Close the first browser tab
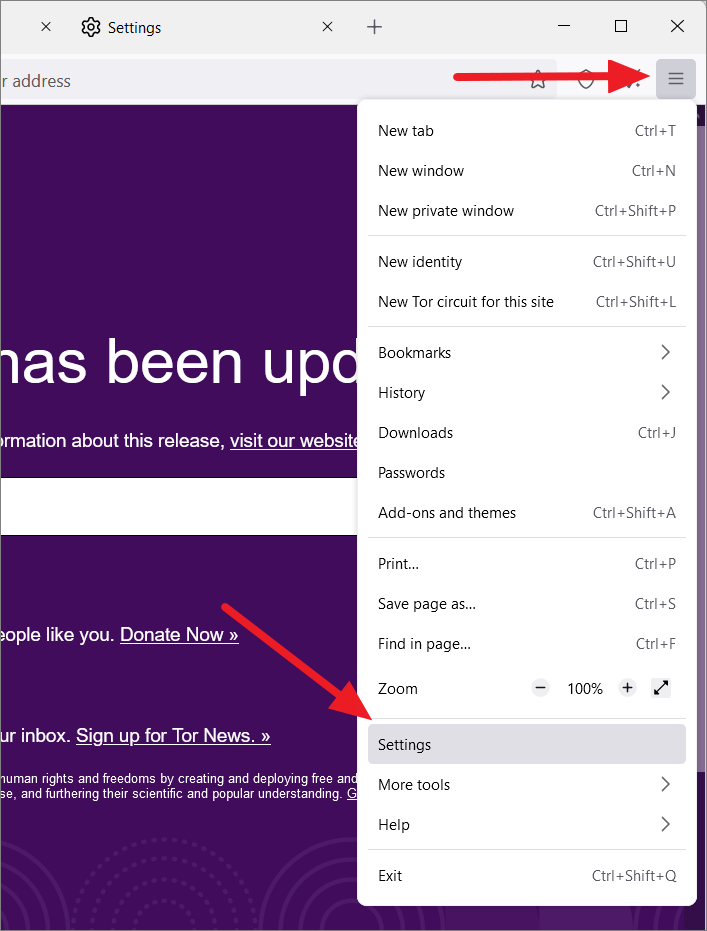The width and height of the screenshot is (707, 931). pos(46,27)
